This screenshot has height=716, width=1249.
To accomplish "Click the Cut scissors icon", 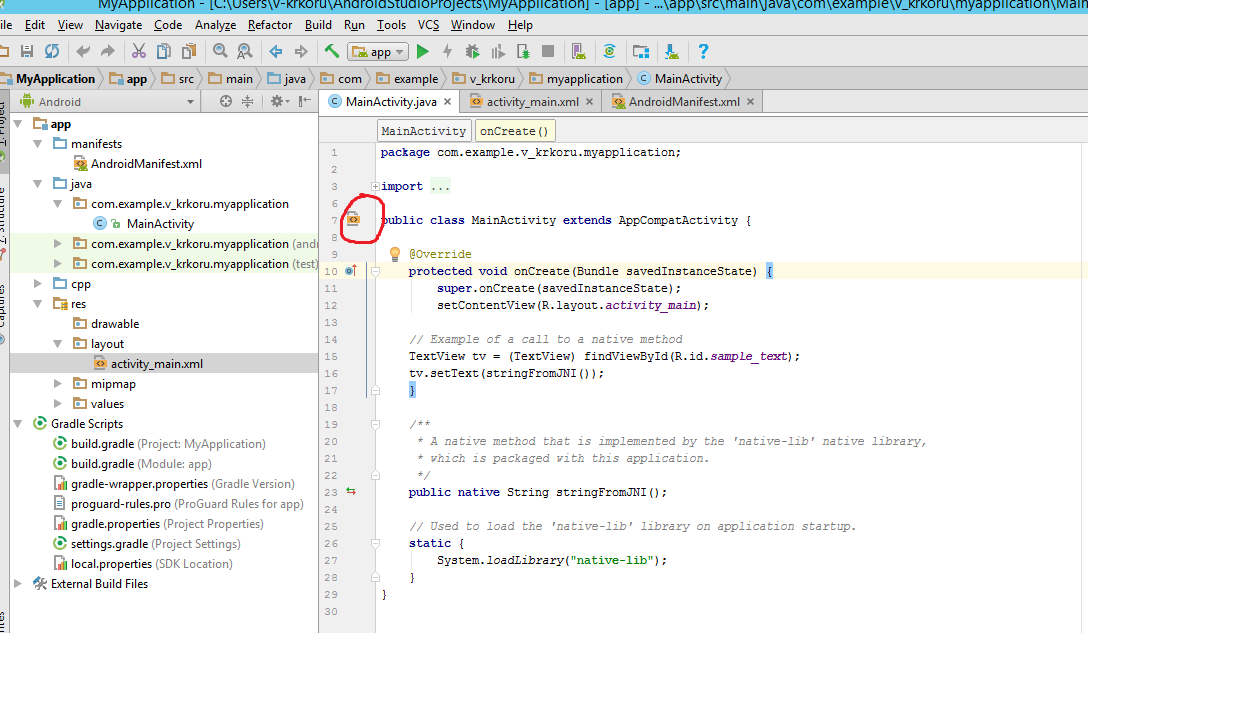I will 138,51.
